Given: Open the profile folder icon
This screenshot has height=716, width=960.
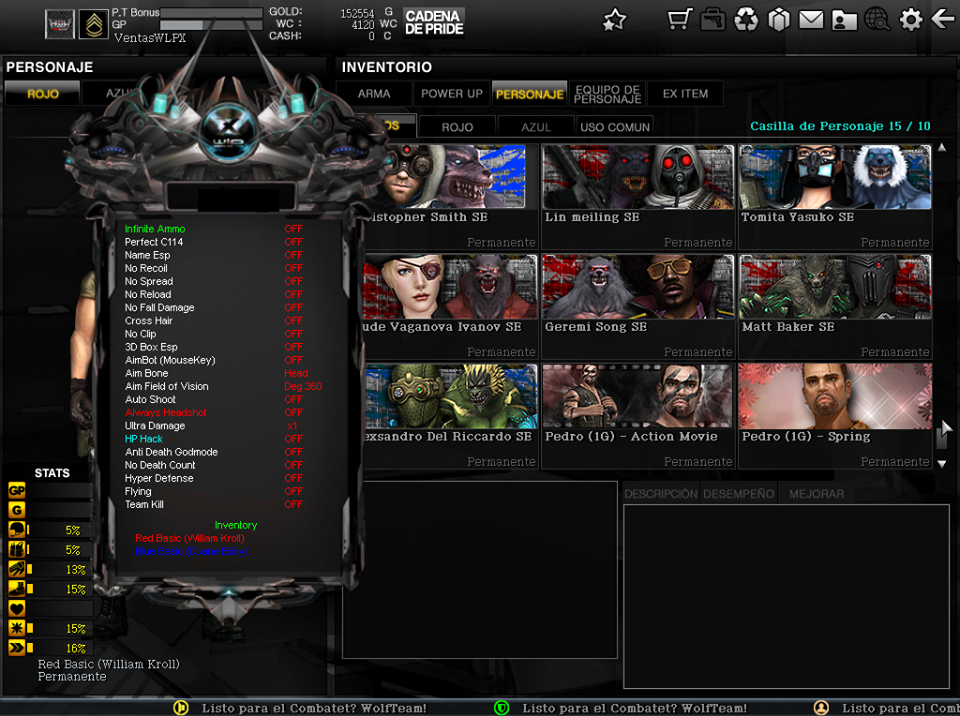Looking at the screenshot, I should pyautogui.click(x=844, y=20).
